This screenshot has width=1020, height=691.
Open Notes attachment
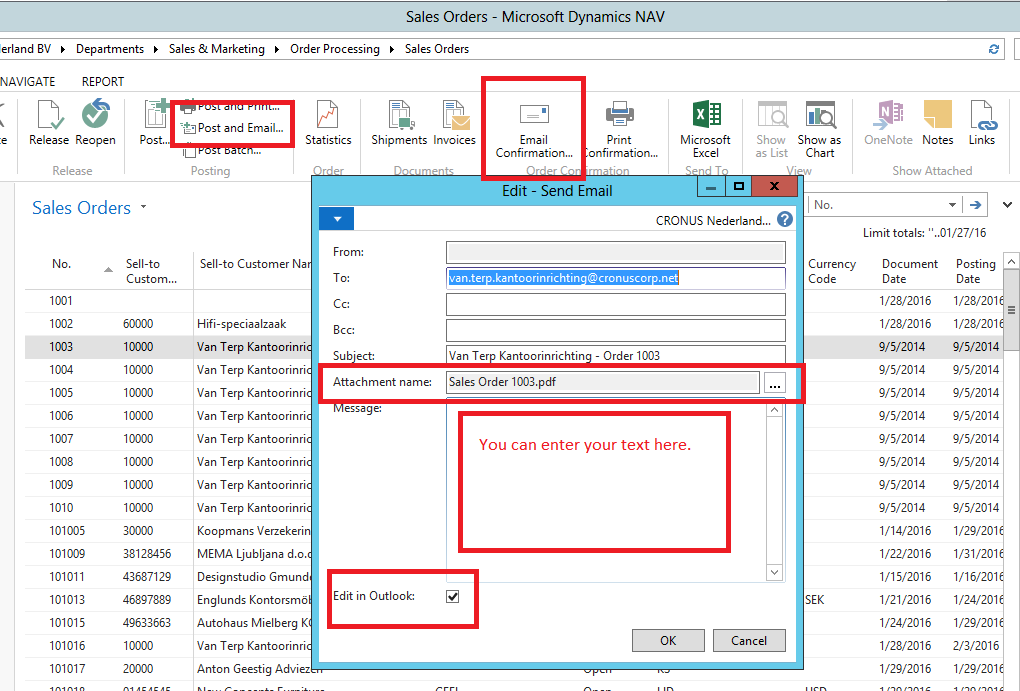click(937, 122)
